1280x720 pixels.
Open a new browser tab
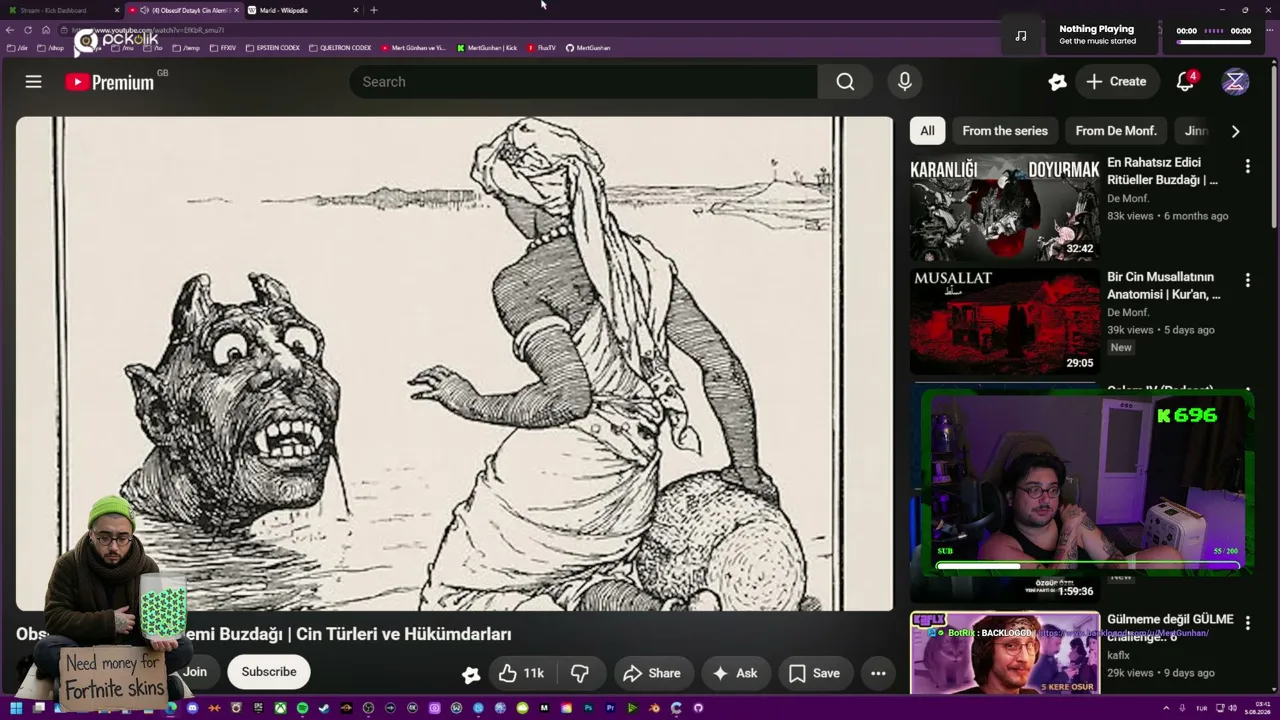coord(374,10)
